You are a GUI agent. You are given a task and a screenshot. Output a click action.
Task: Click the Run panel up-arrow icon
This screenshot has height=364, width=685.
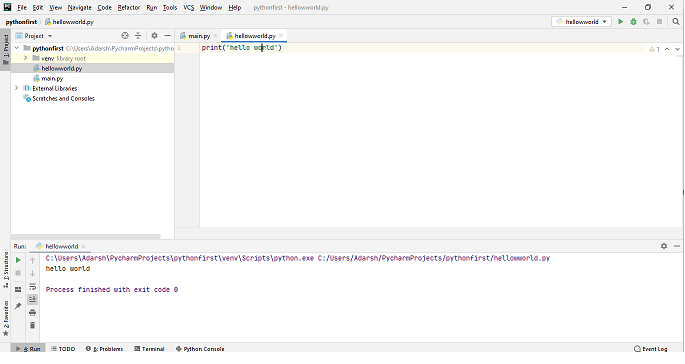(x=32, y=260)
